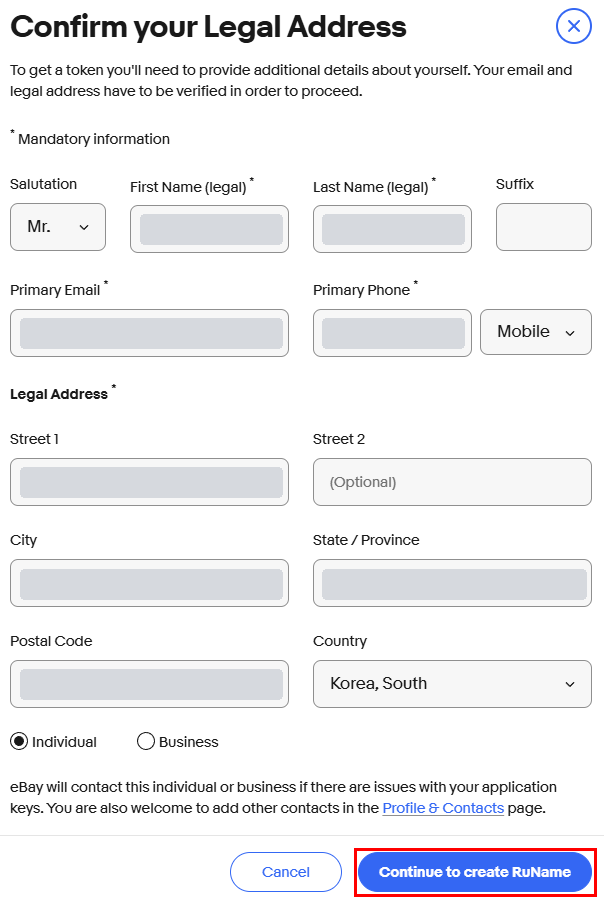Image resolution: width=604 pixels, height=901 pixels.
Task: Click the Primary Phone number field
Action: coord(392,333)
